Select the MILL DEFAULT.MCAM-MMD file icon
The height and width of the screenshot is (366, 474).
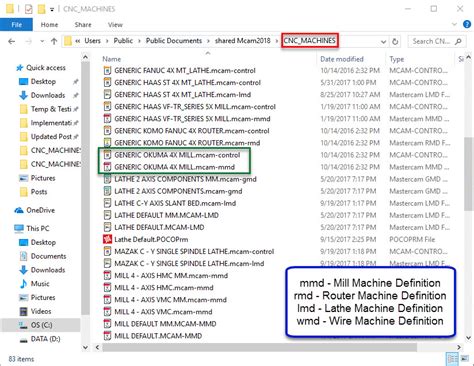107,336
